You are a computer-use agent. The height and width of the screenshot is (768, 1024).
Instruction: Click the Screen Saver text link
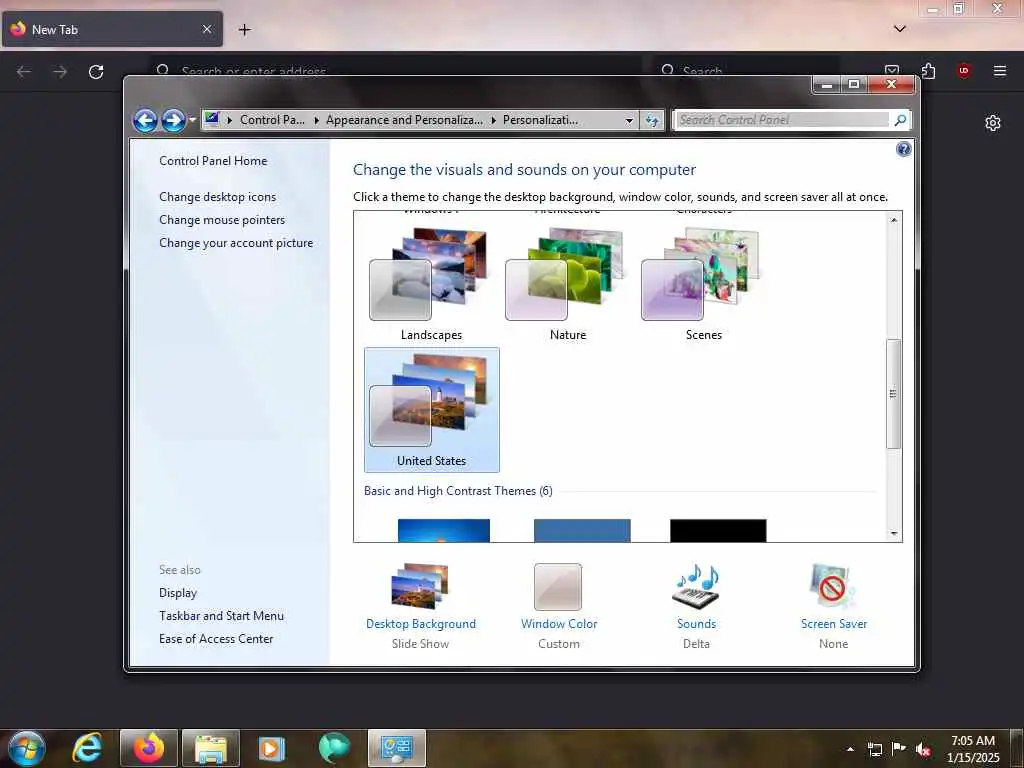834,624
